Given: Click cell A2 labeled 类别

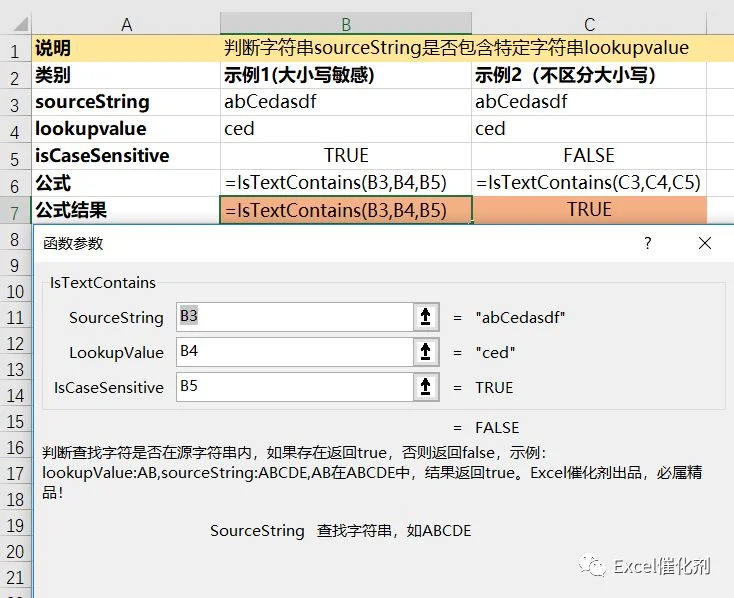Looking at the screenshot, I should [126, 75].
